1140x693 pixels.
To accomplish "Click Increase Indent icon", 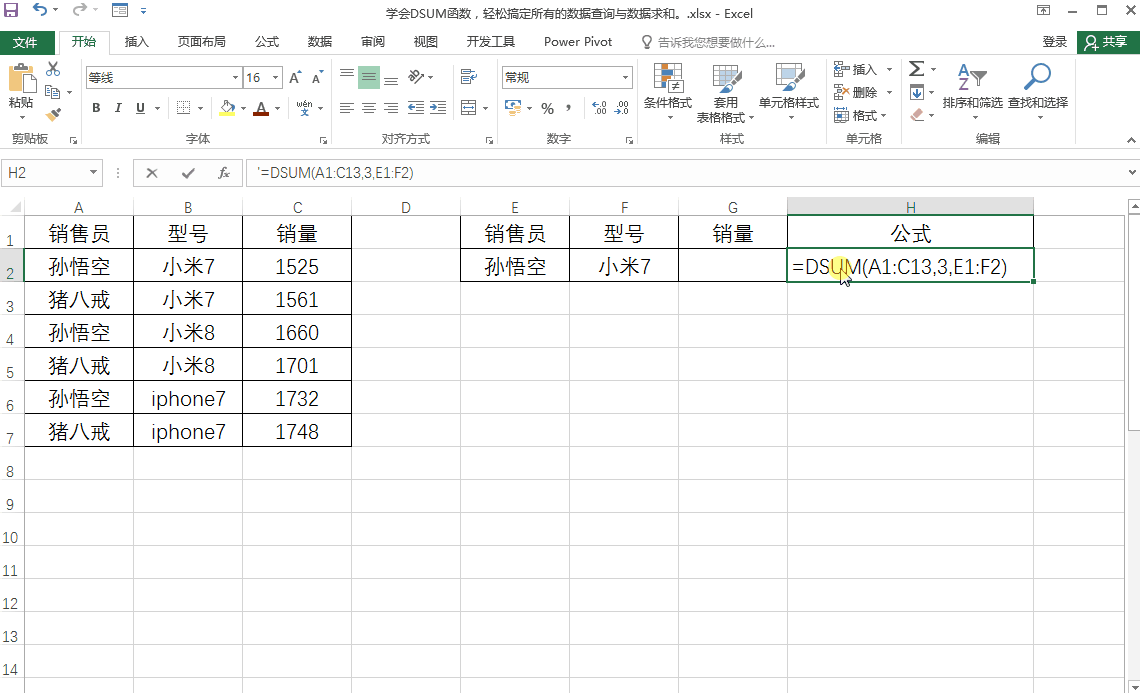I will click(x=438, y=108).
